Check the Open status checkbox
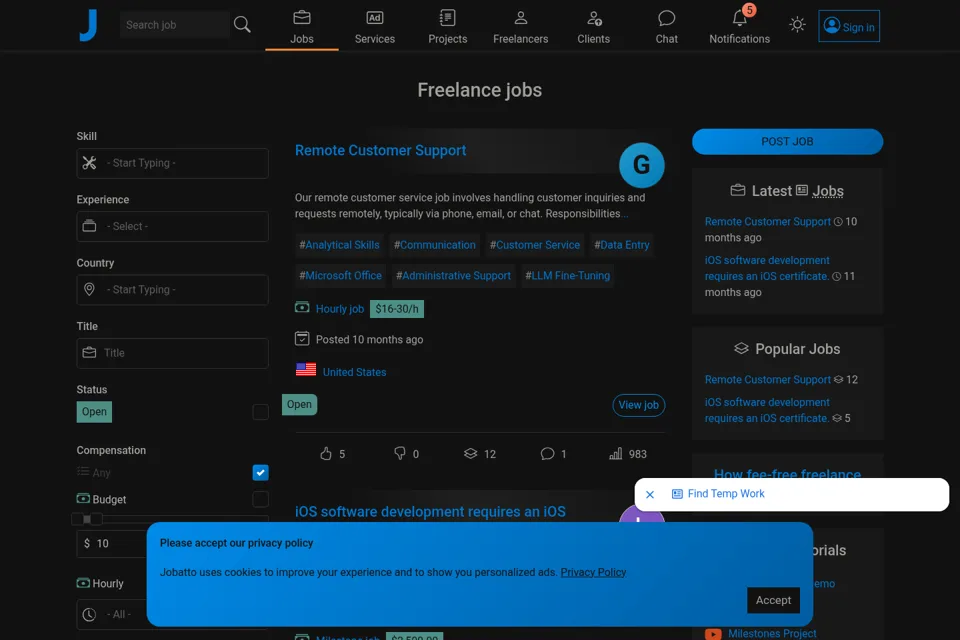The width and height of the screenshot is (960, 640). coord(260,412)
